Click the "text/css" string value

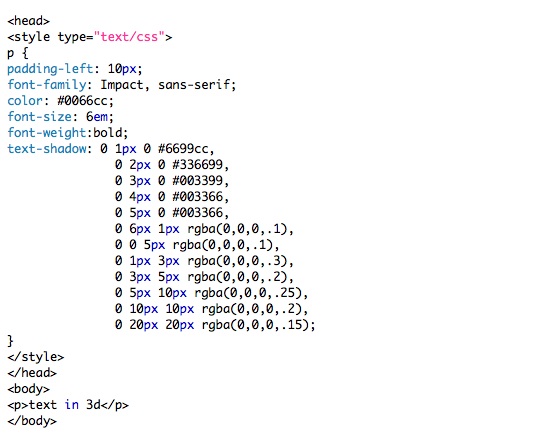[129, 37]
